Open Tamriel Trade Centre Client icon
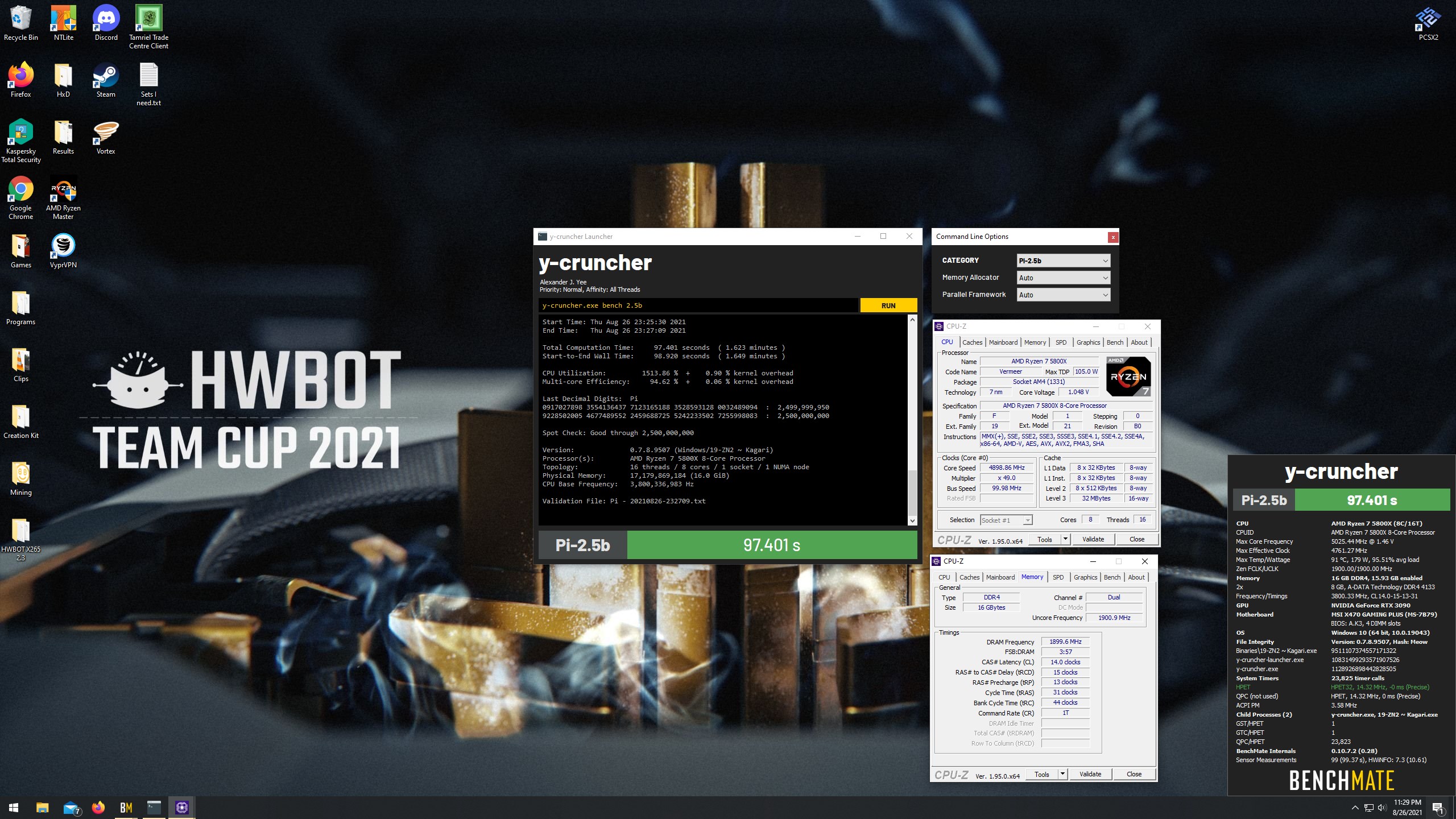The image size is (1456, 819). tap(148, 27)
